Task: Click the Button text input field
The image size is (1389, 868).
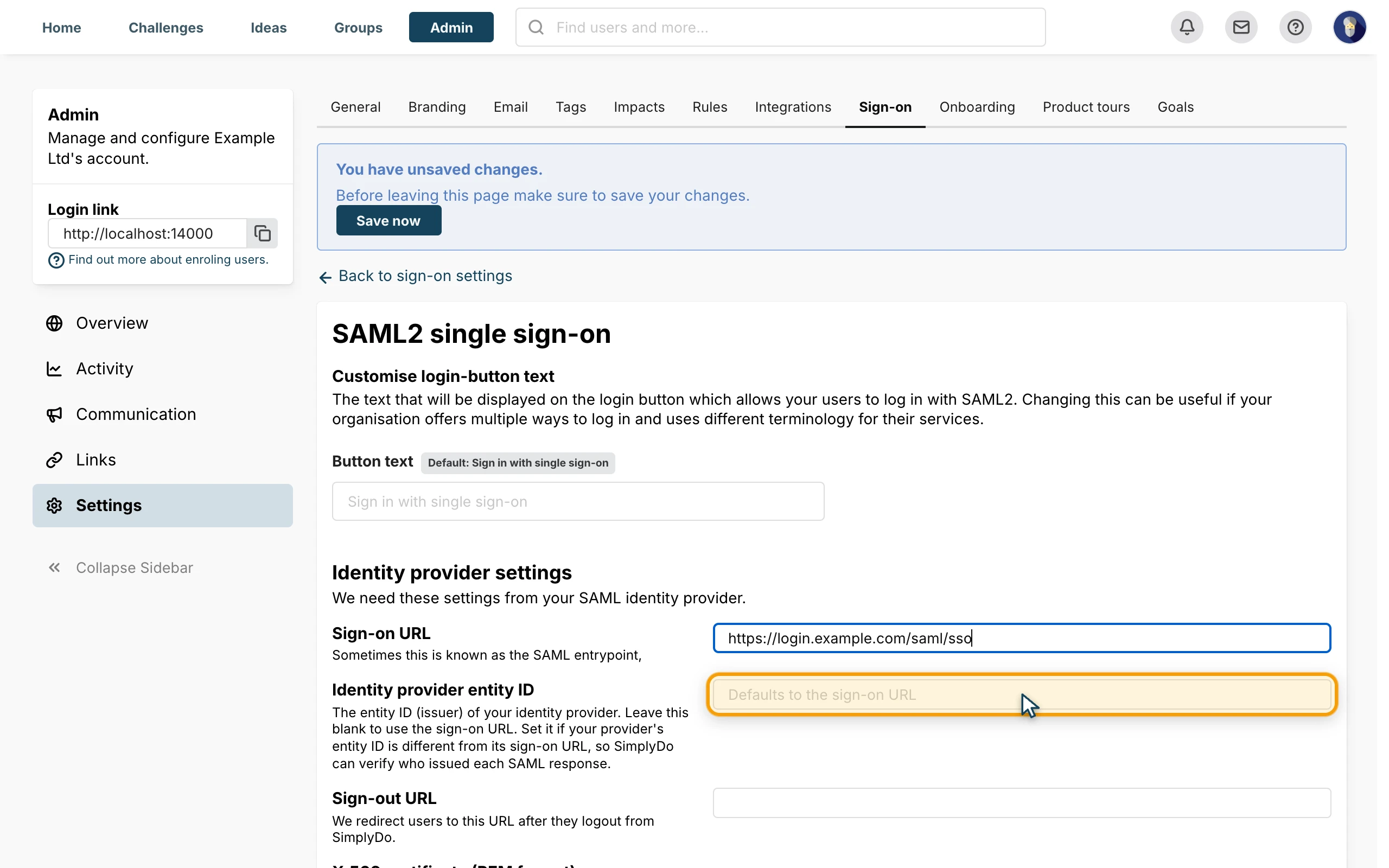Action: (578, 501)
